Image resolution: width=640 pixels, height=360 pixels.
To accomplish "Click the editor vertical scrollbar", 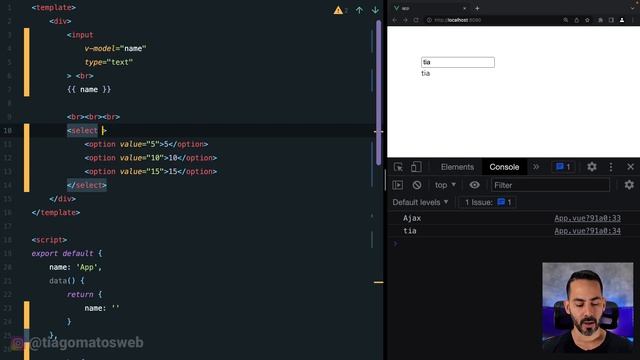I will (378, 93).
